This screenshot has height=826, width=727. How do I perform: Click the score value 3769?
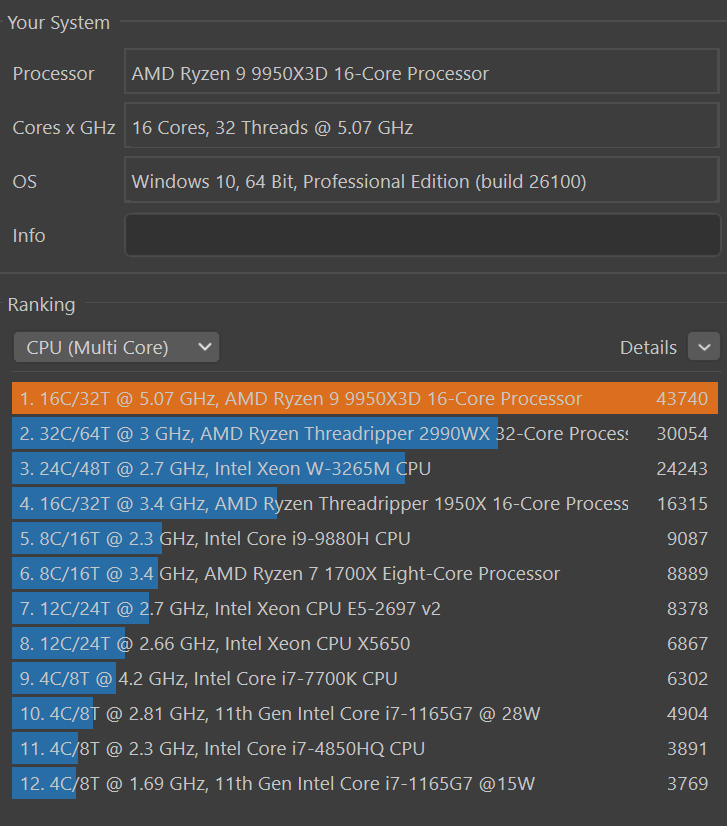click(x=687, y=784)
